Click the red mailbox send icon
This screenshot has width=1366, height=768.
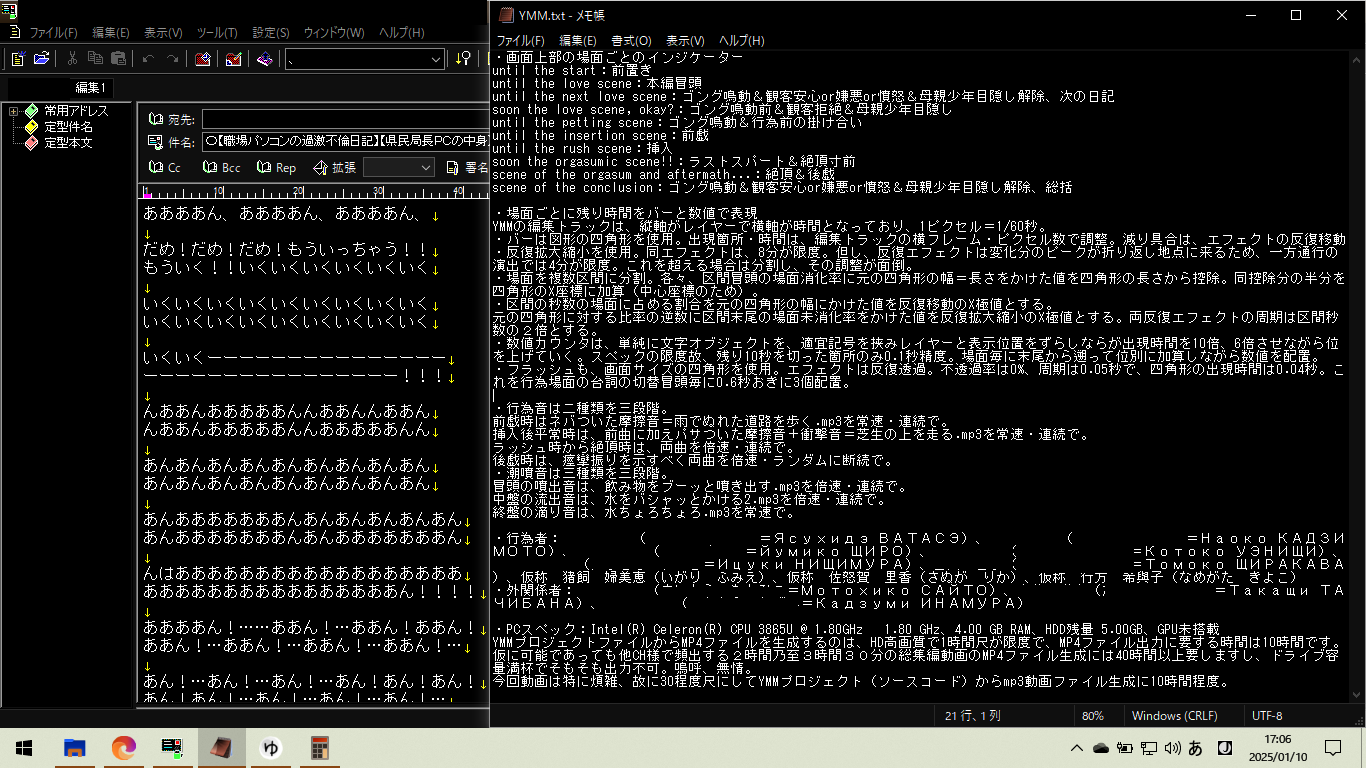[x=202, y=59]
